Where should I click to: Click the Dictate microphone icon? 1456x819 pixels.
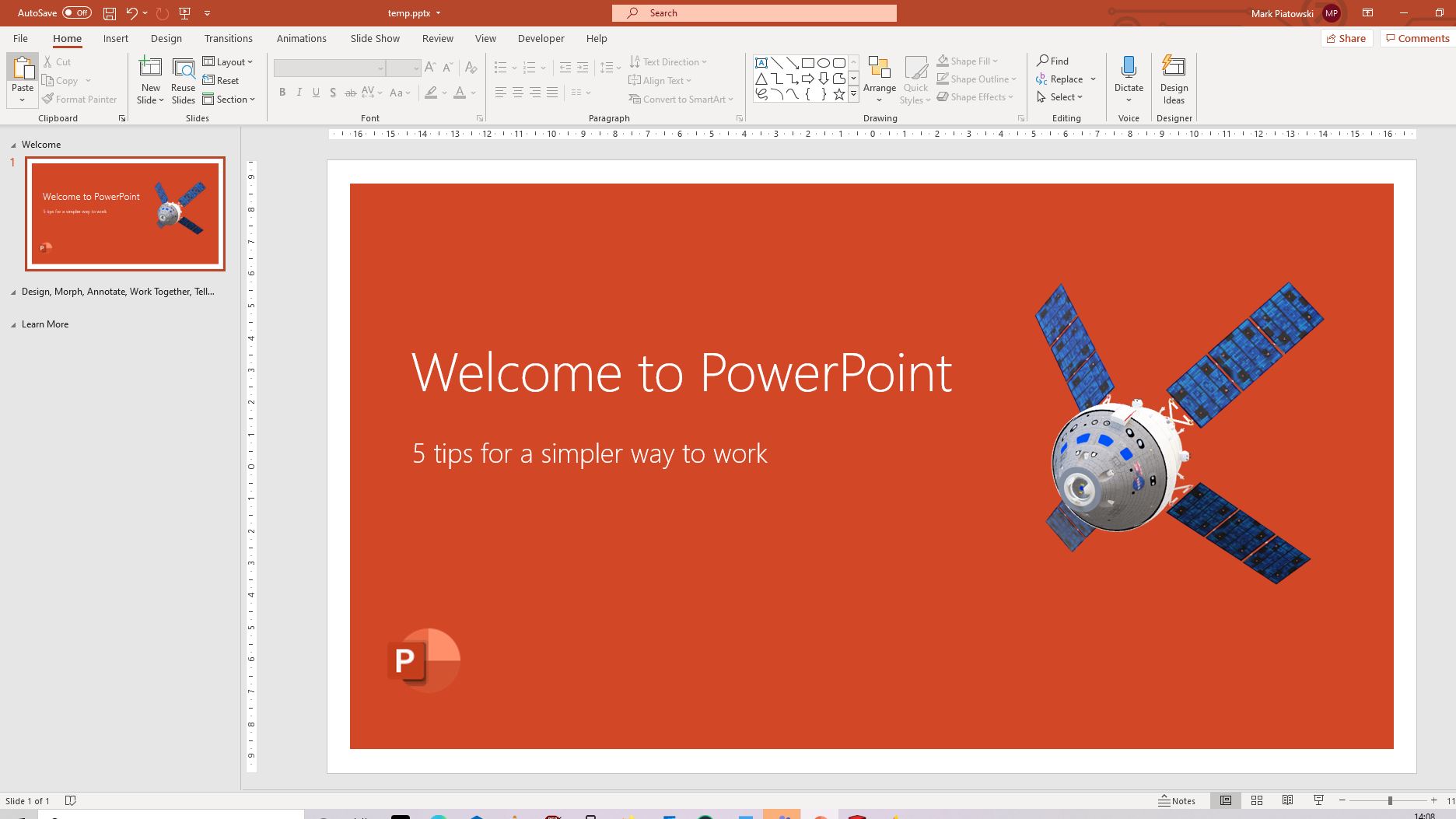(1129, 67)
